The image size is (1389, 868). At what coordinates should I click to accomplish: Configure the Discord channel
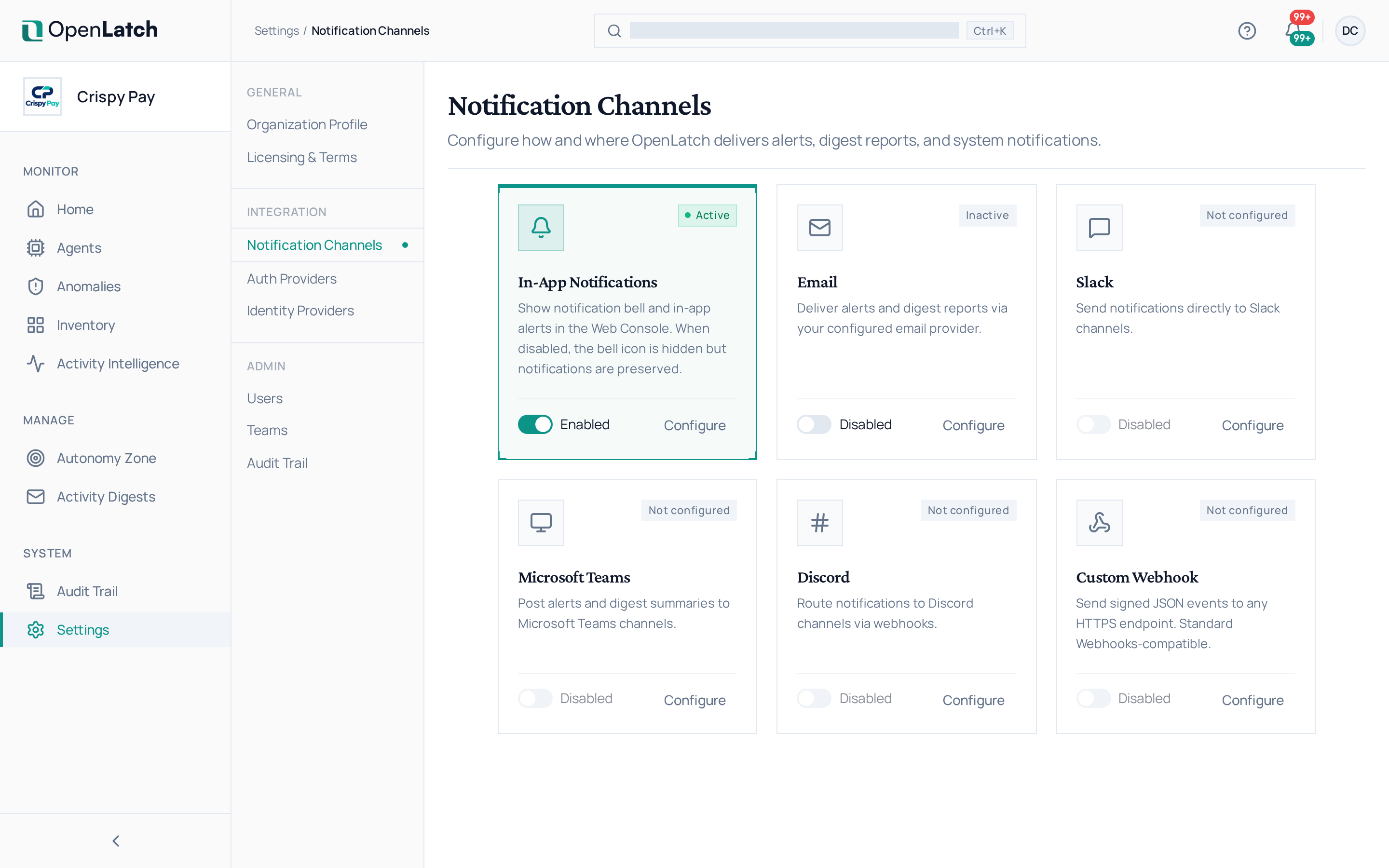click(x=973, y=700)
